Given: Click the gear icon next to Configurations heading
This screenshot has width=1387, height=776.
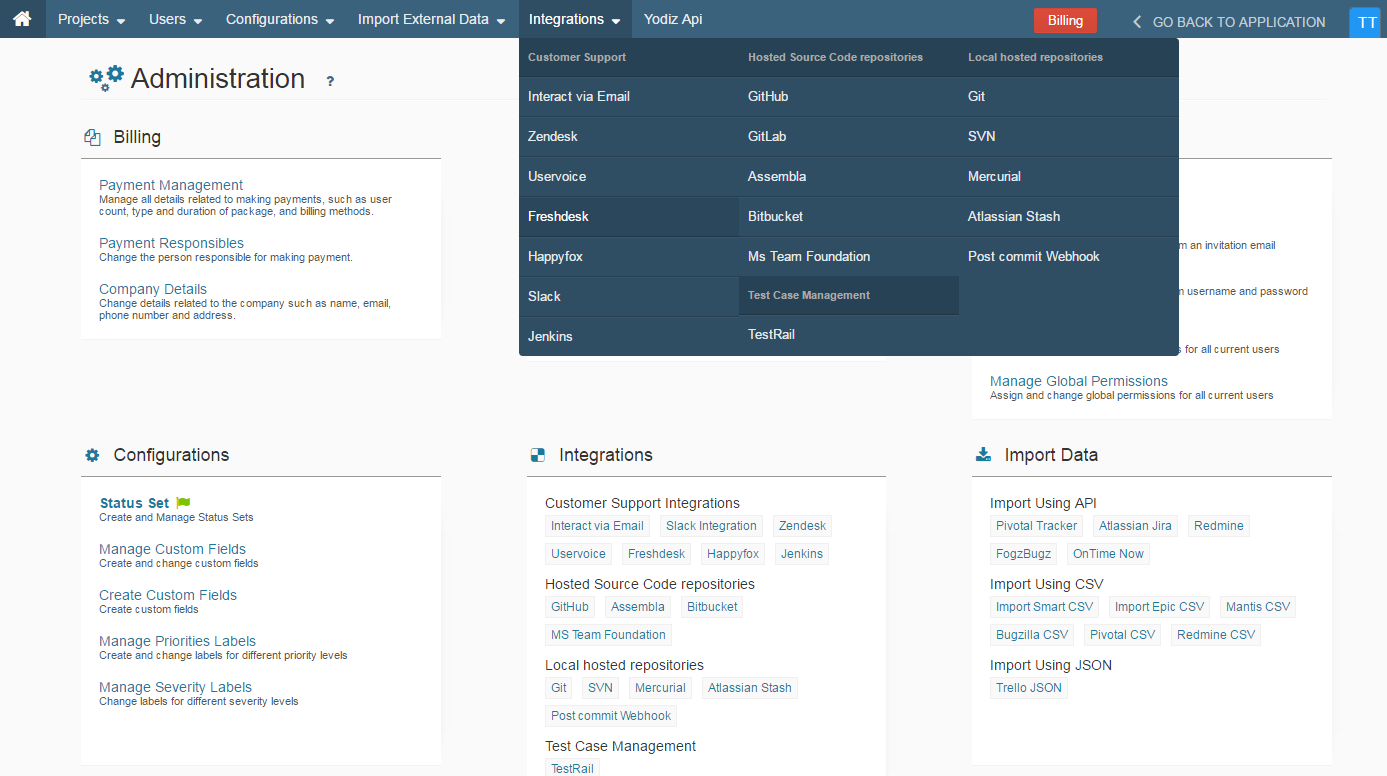Looking at the screenshot, I should click(92, 455).
